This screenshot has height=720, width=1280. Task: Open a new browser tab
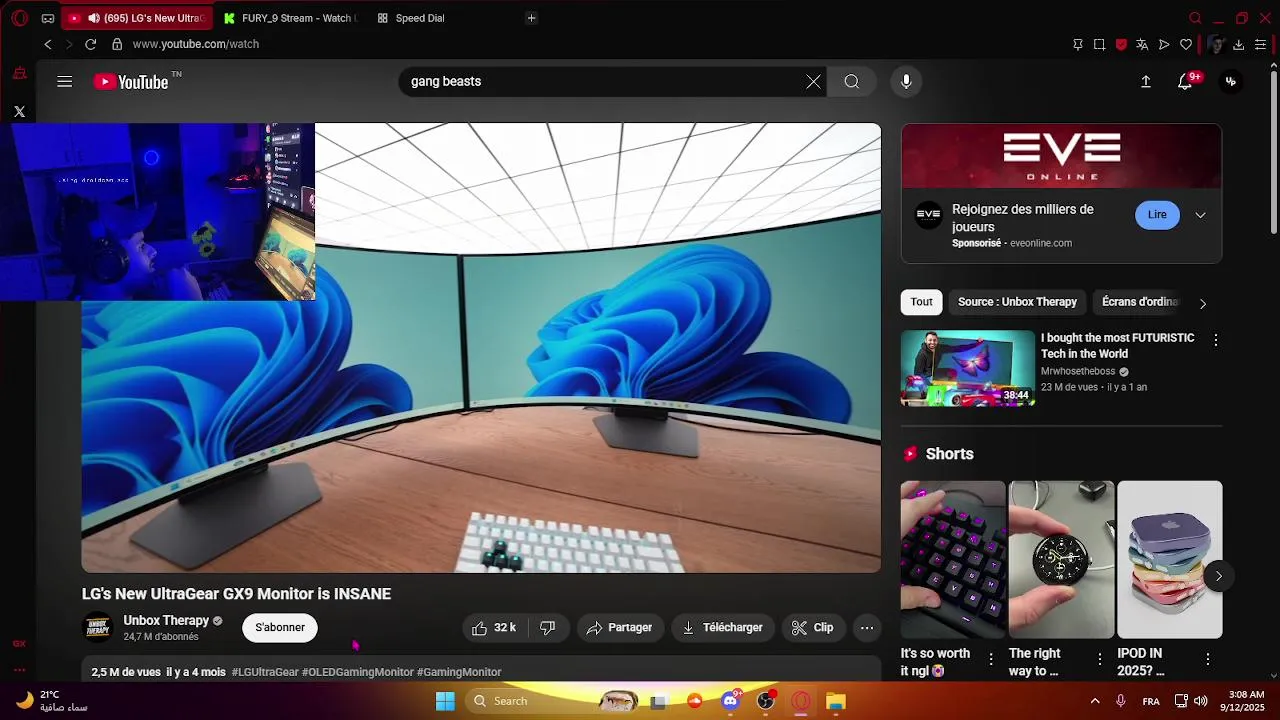click(x=531, y=18)
